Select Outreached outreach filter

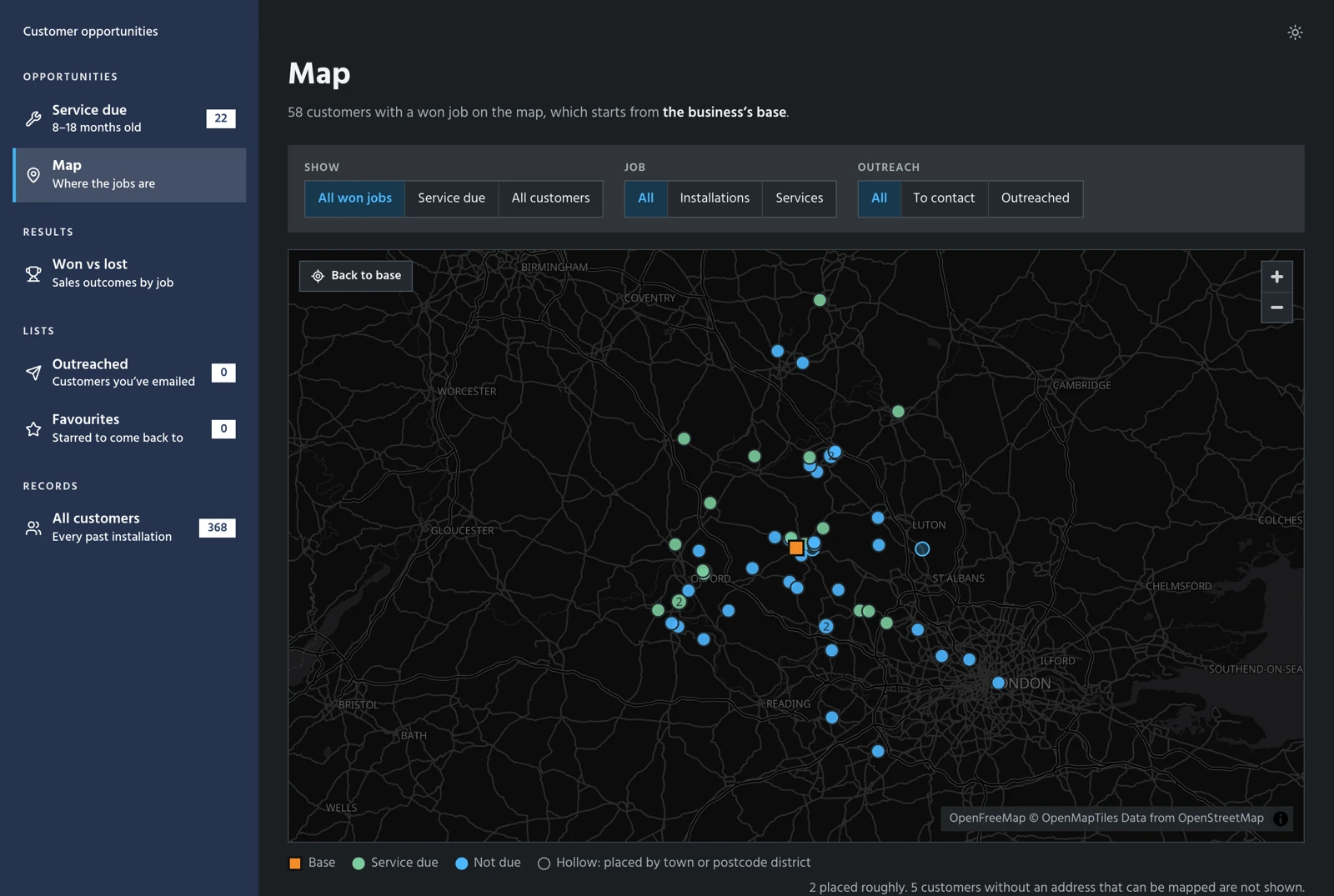point(1035,198)
